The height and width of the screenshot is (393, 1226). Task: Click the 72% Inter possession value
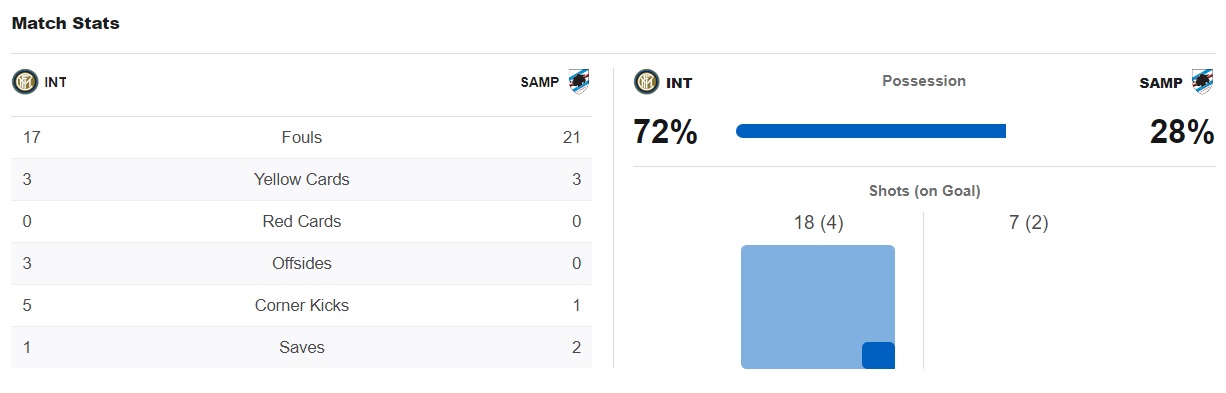(x=665, y=132)
